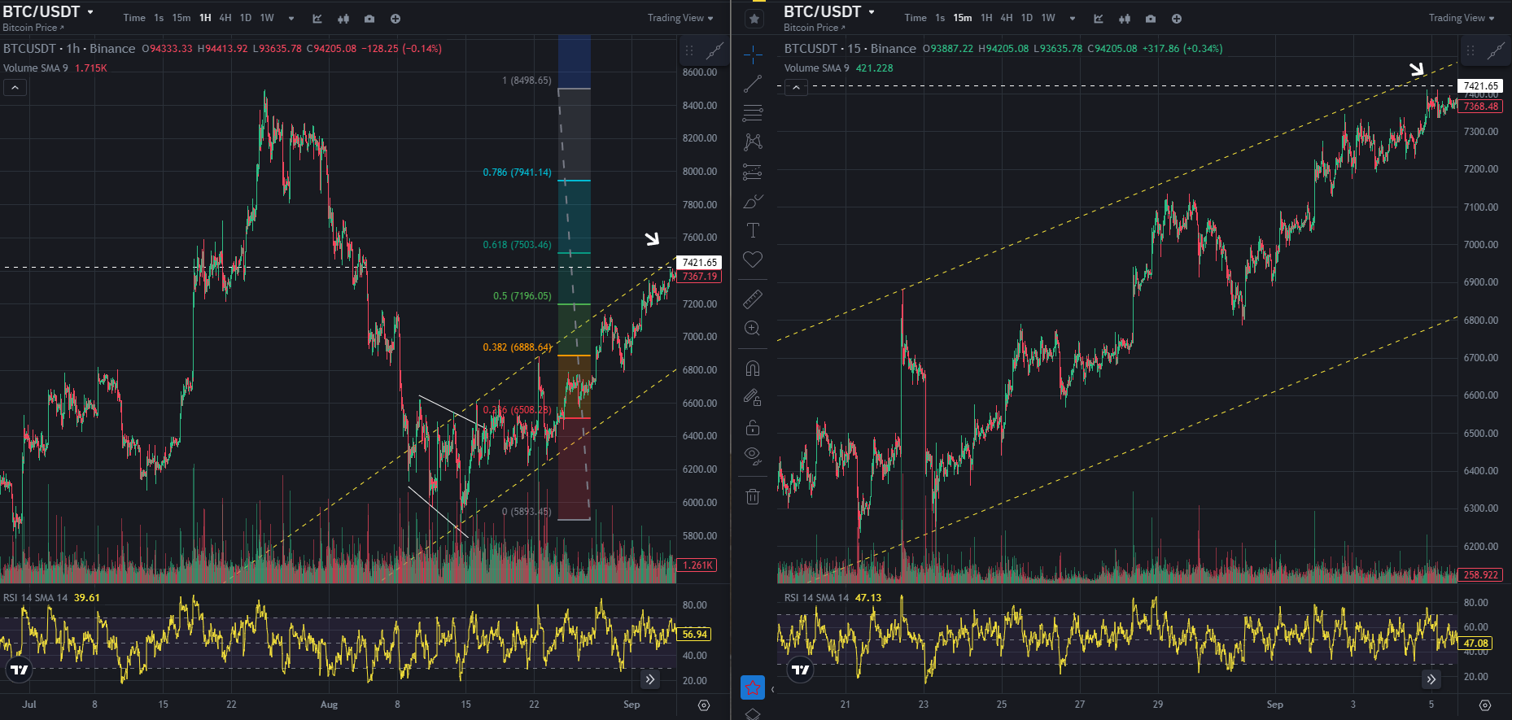Screen dimensions: 1518x721
Task: Select the 15m interval on the left chart
Action: (181, 18)
